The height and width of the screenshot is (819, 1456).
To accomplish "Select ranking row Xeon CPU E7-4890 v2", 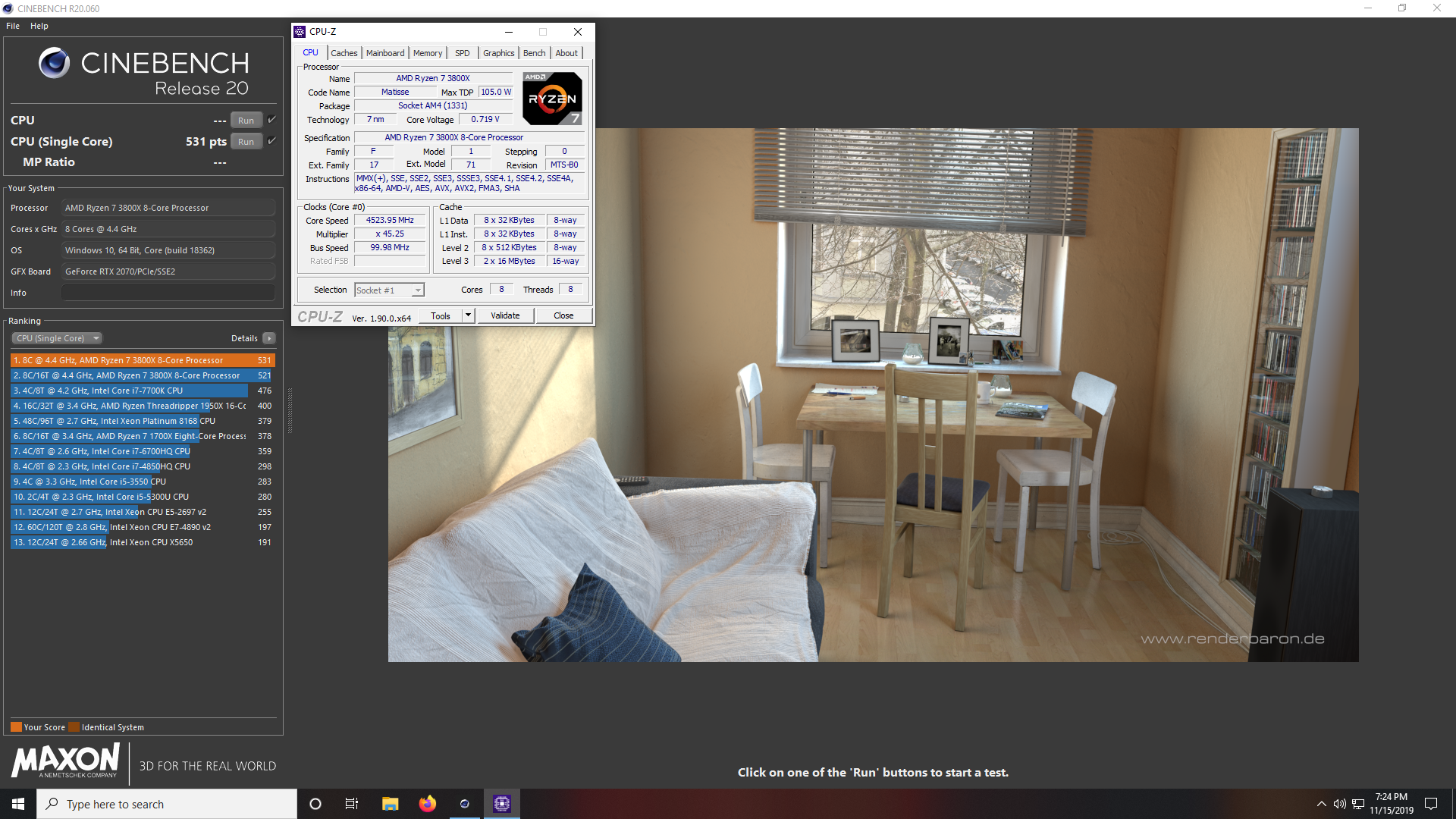I will pyautogui.click(x=143, y=527).
